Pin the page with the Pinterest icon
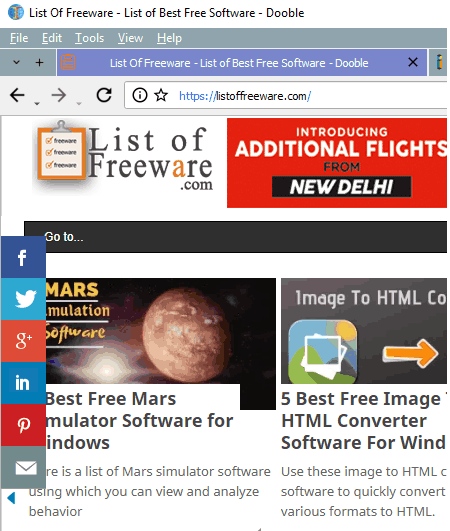This screenshot has width=450, height=531. [x=23, y=425]
